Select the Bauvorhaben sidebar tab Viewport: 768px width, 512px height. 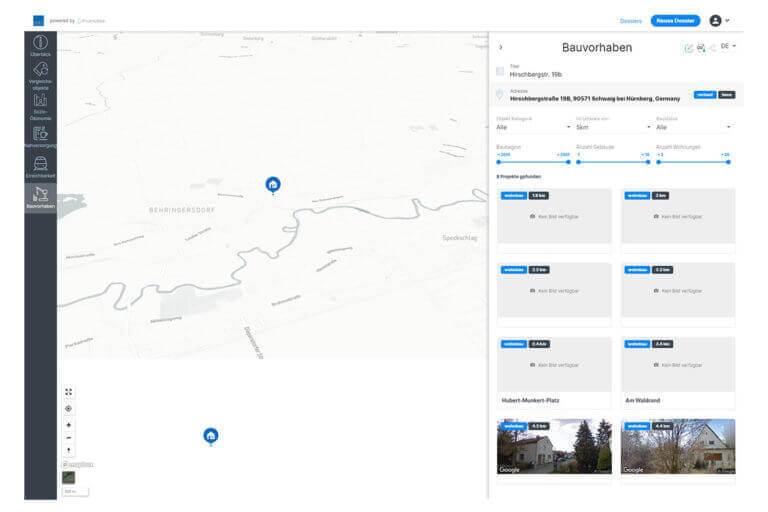pyautogui.click(x=40, y=196)
